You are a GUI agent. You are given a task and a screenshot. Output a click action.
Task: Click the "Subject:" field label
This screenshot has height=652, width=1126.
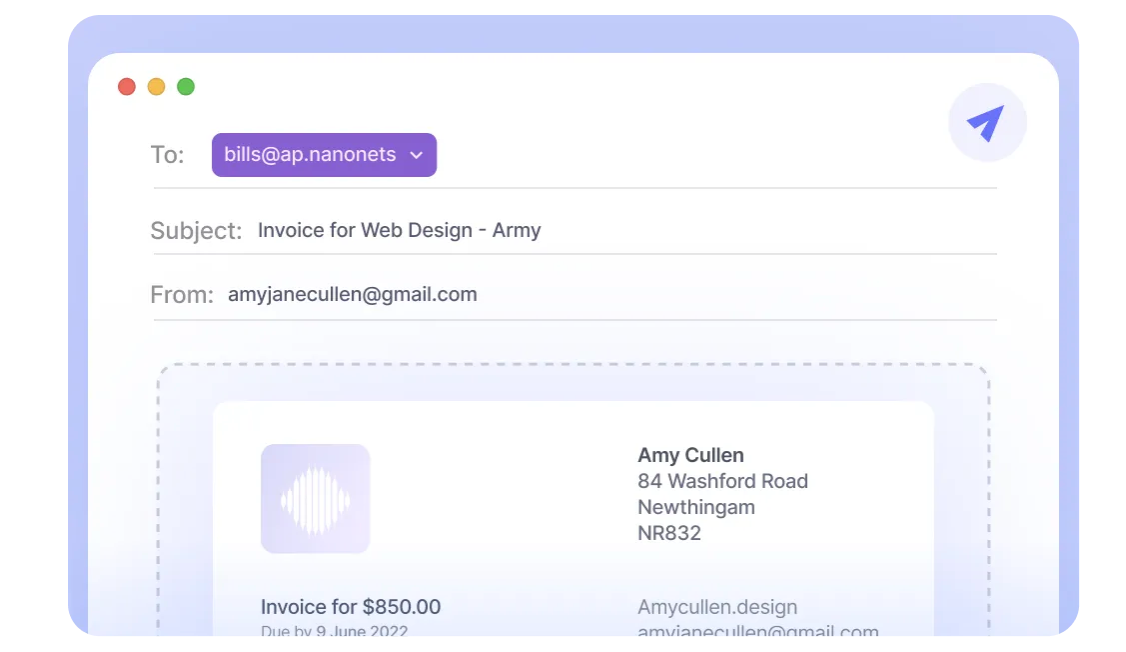196,231
